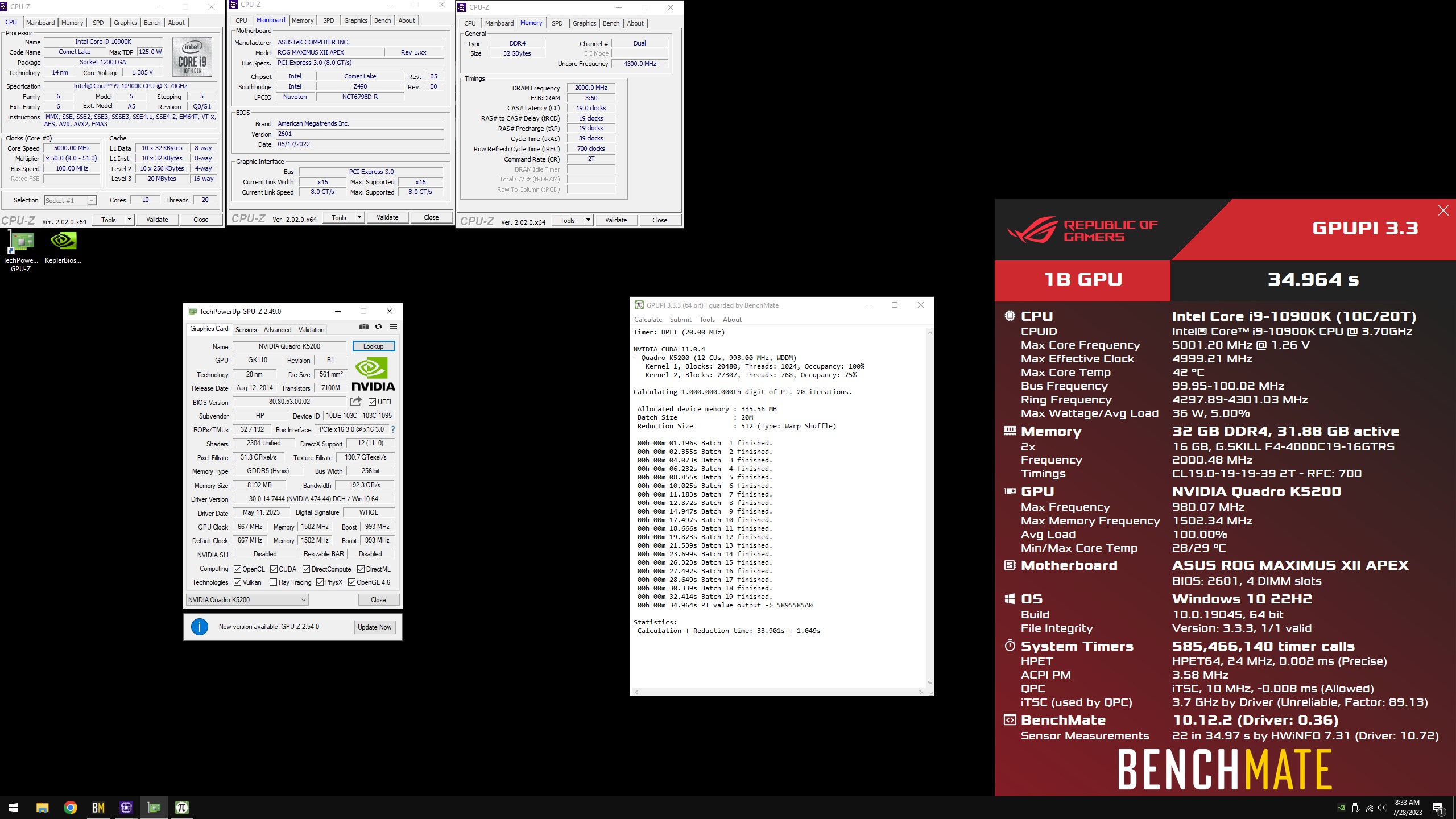Click the GPU Name field NVIDIA Quadro K5200
Viewport: 1456px width, 819px height.
click(x=289, y=346)
